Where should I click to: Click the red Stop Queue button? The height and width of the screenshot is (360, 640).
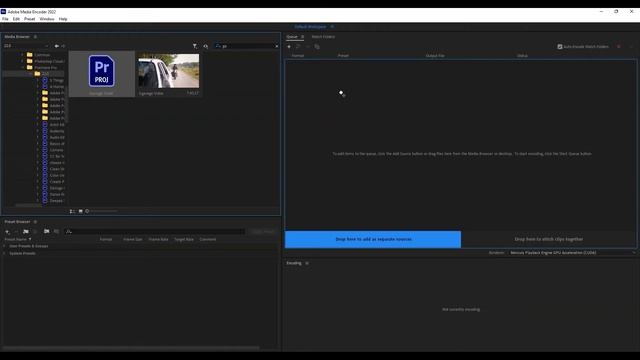click(619, 47)
